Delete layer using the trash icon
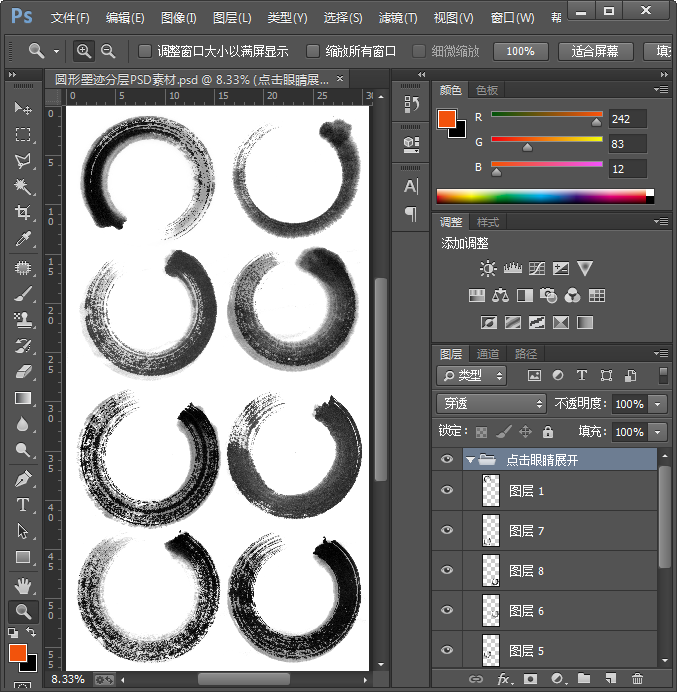This screenshot has width=677, height=692. point(638,679)
